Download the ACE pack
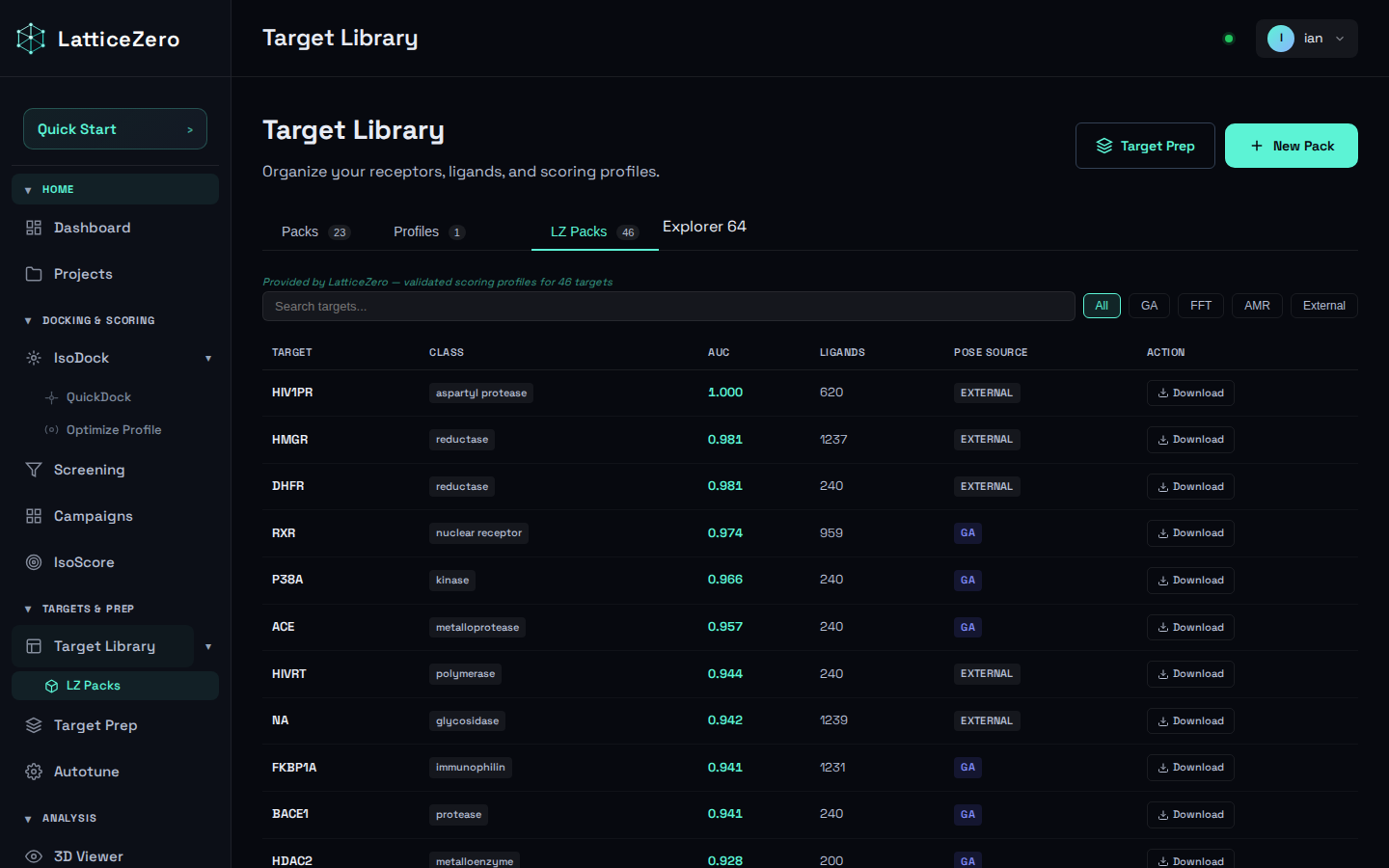 point(1190,628)
